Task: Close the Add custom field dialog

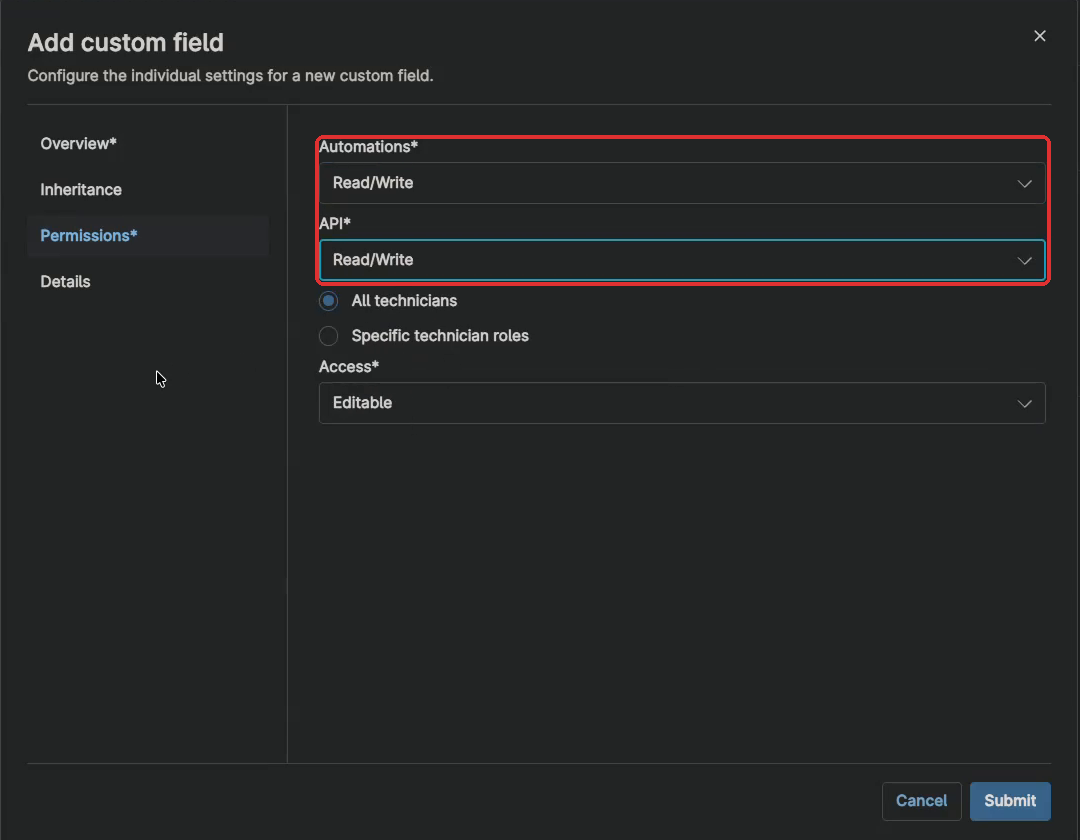Action: [1039, 36]
